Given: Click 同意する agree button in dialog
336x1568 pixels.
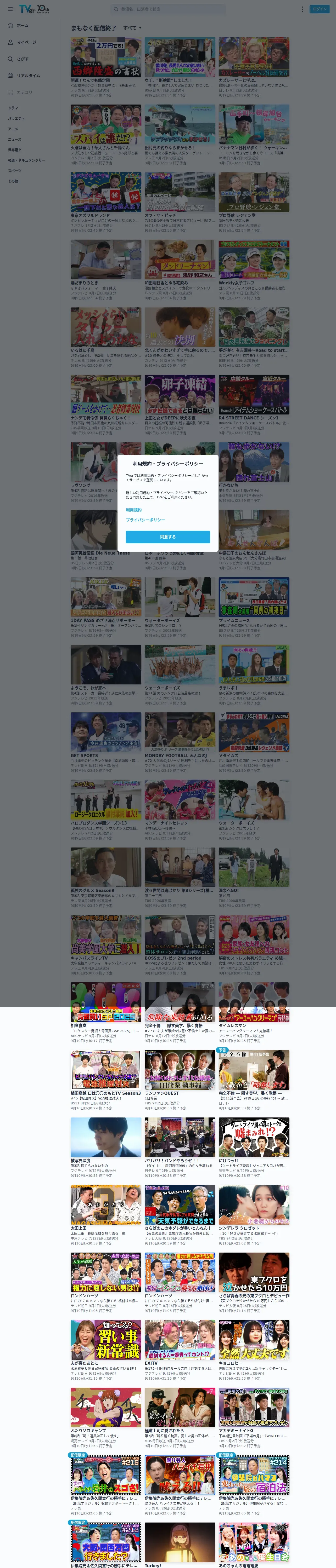Looking at the screenshot, I should click(168, 537).
